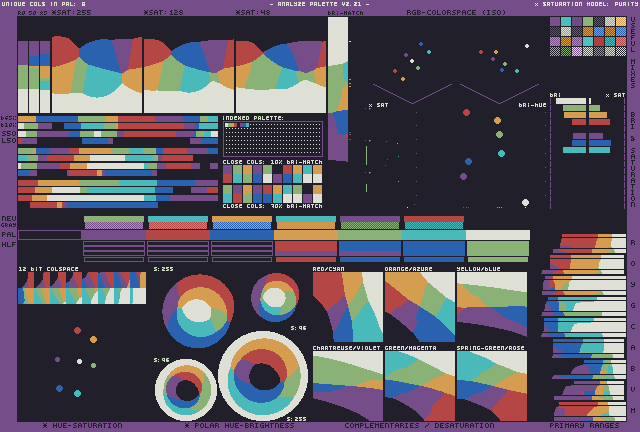Click the 'L50' row label
Image resolution: width=640 pixels, height=432 pixels.
[x=9, y=140]
